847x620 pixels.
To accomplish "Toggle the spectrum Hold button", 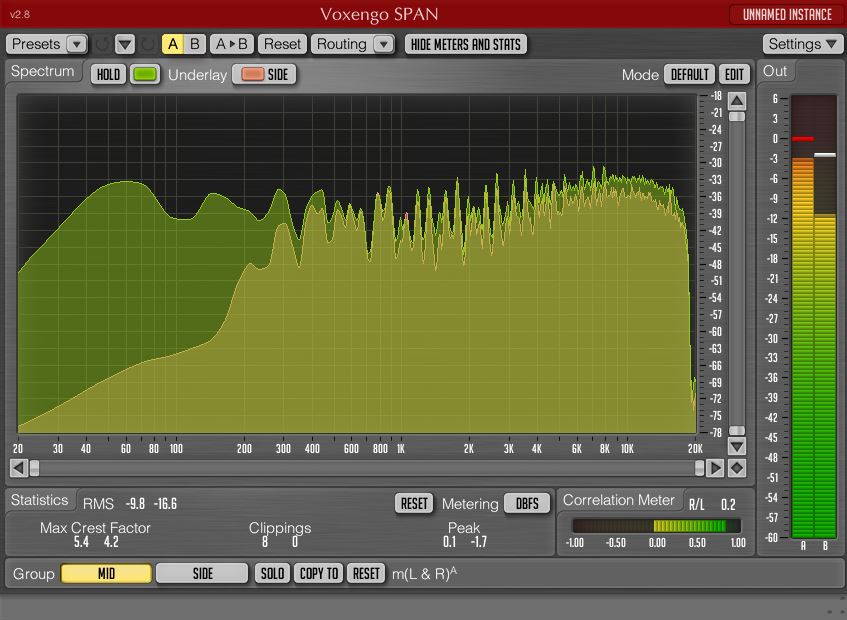I will coord(109,75).
